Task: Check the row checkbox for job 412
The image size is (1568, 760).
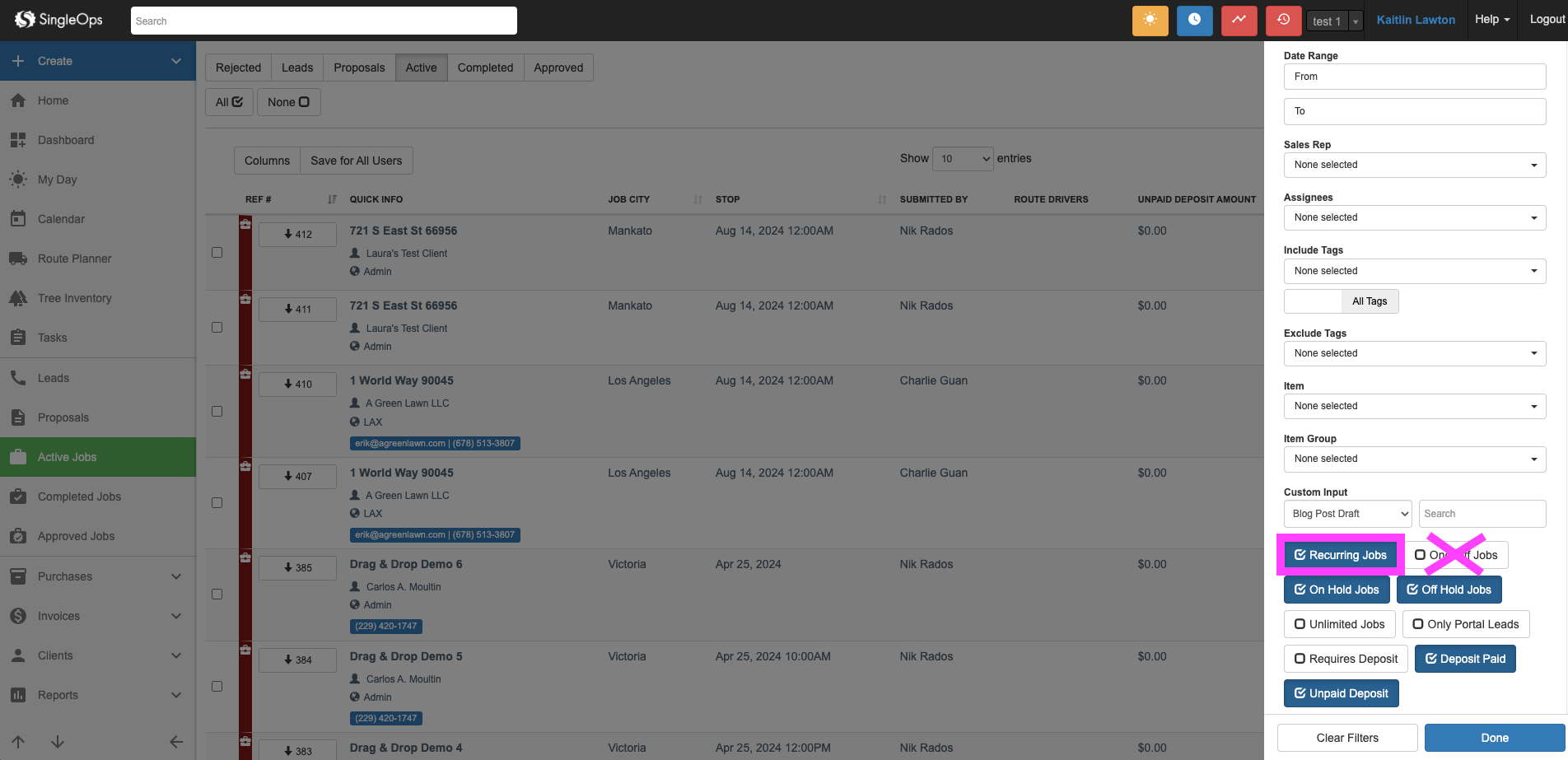Action: [x=217, y=253]
